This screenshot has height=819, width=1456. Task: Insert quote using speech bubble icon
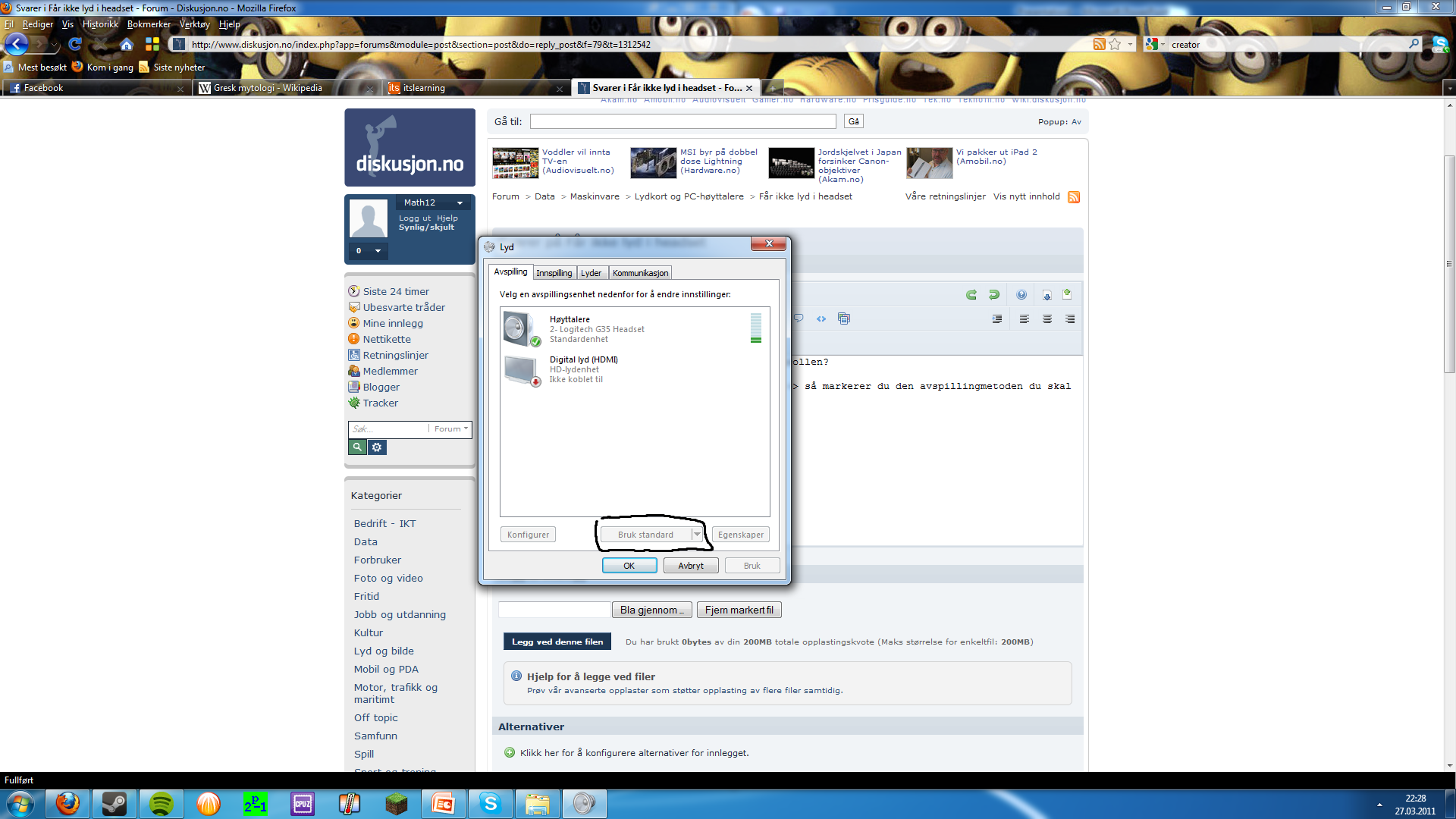pyautogui.click(x=799, y=318)
